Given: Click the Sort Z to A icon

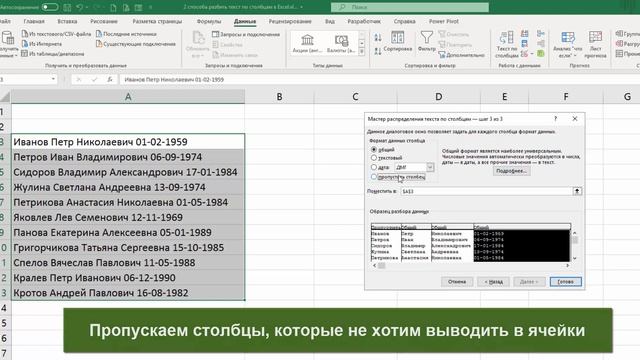Looking at the screenshot, I should (x=378, y=51).
